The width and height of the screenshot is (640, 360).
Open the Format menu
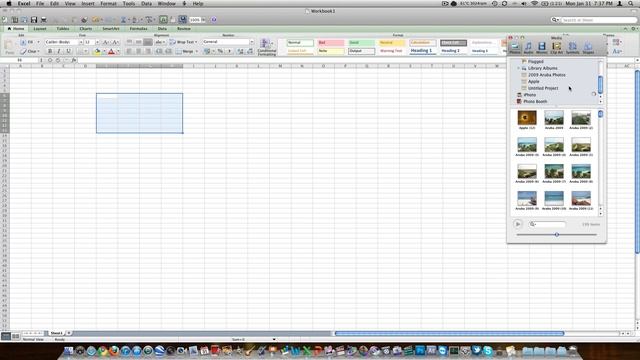(x=108, y=3)
